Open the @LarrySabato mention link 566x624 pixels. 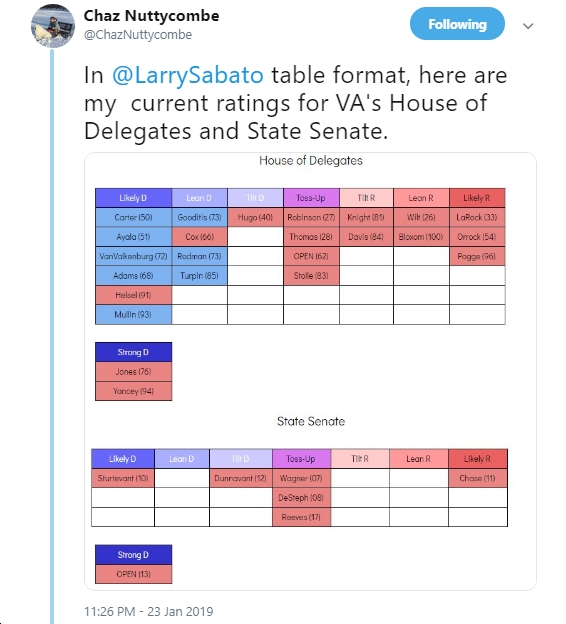(187, 75)
